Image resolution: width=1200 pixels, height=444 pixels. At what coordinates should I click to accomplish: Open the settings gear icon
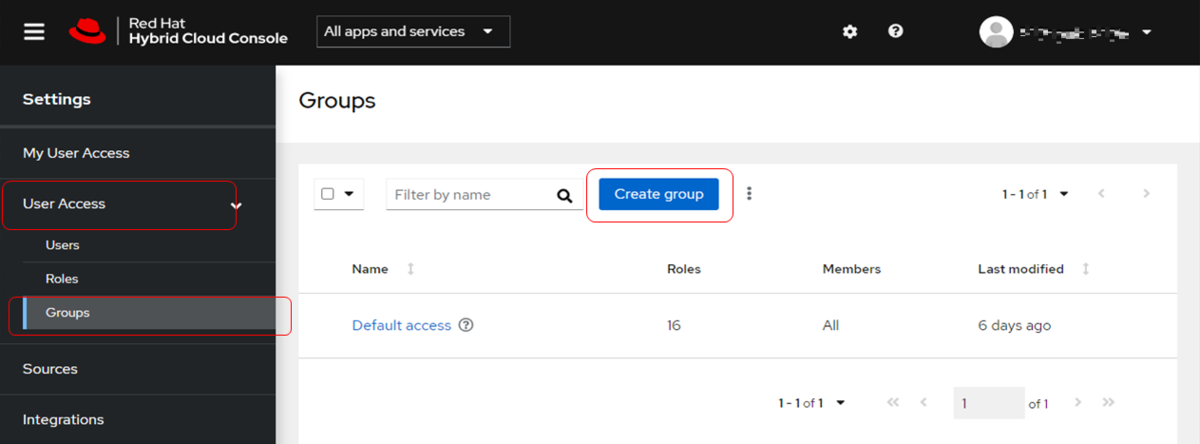(x=850, y=31)
